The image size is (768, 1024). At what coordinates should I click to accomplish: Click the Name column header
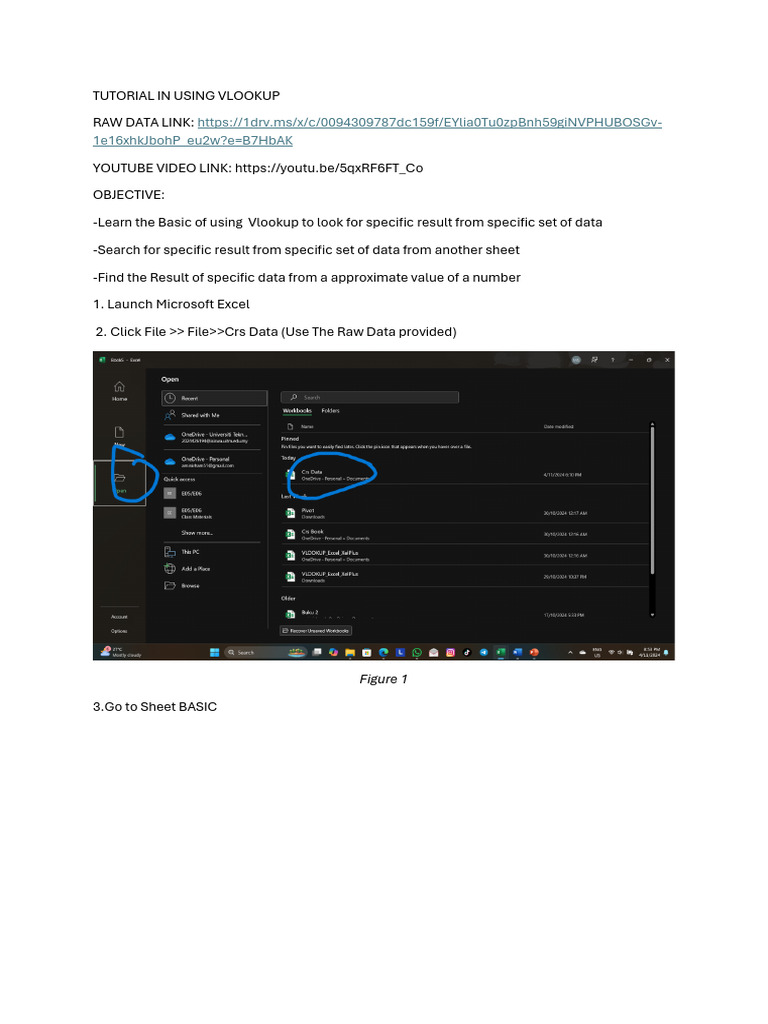307,426
